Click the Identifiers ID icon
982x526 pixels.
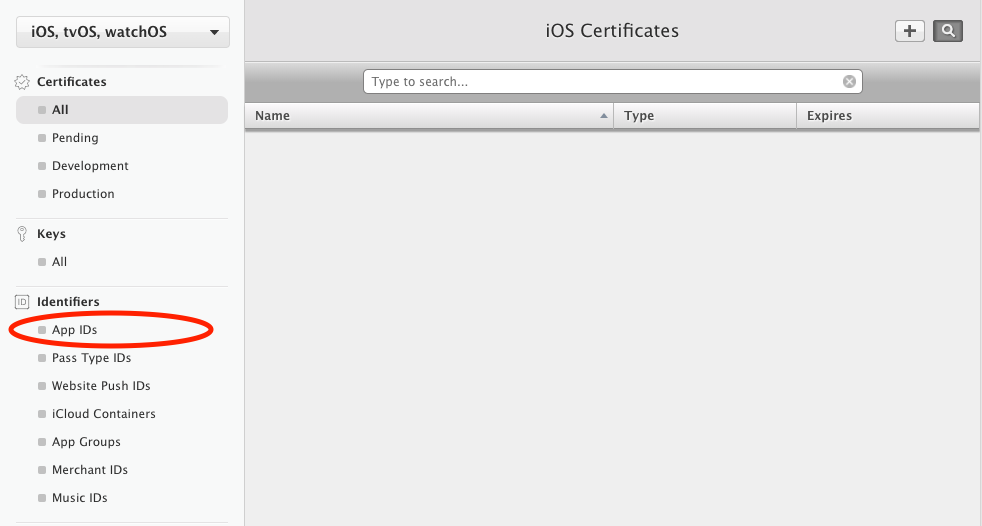[22, 302]
